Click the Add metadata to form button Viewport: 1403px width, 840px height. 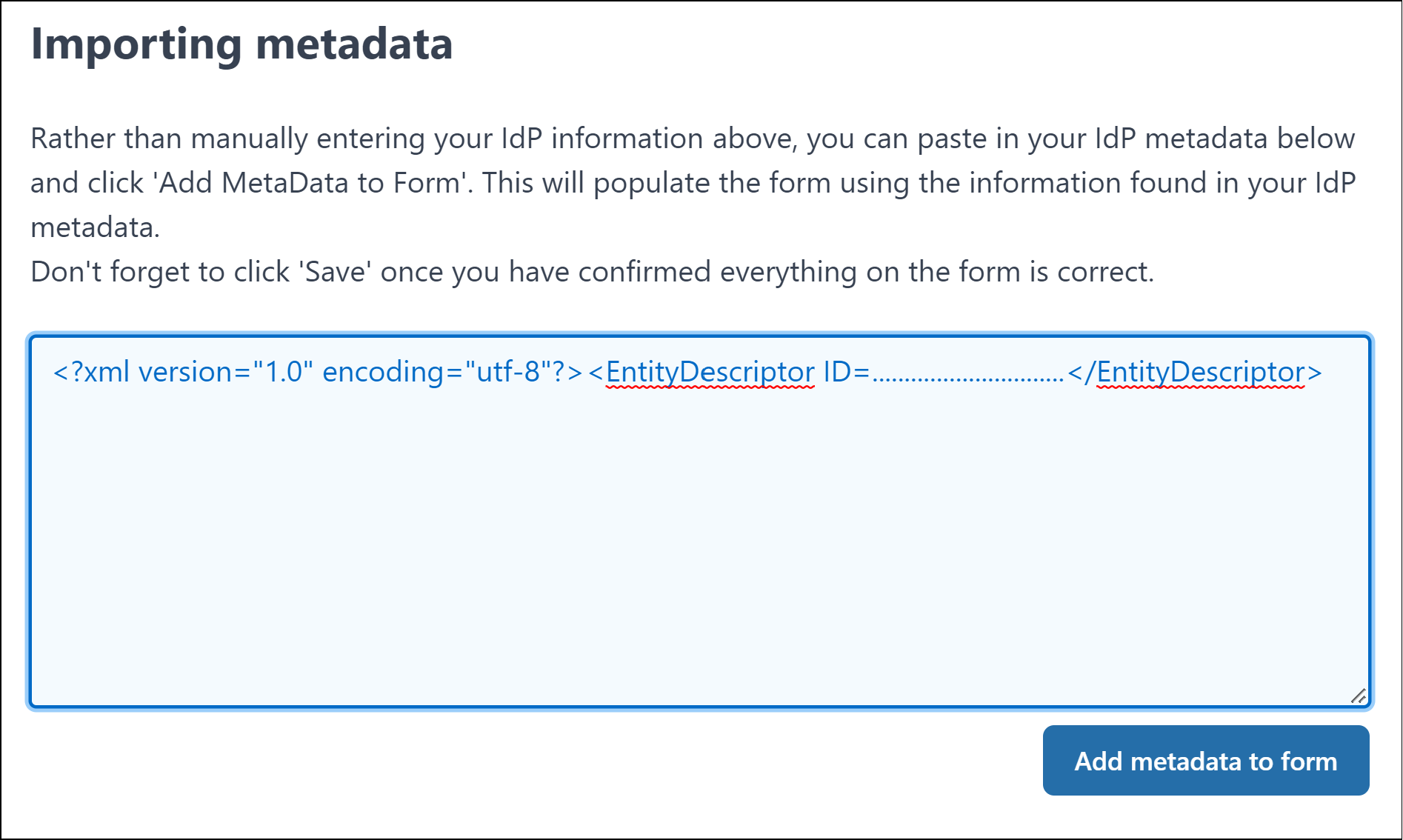(x=1205, y=761)
